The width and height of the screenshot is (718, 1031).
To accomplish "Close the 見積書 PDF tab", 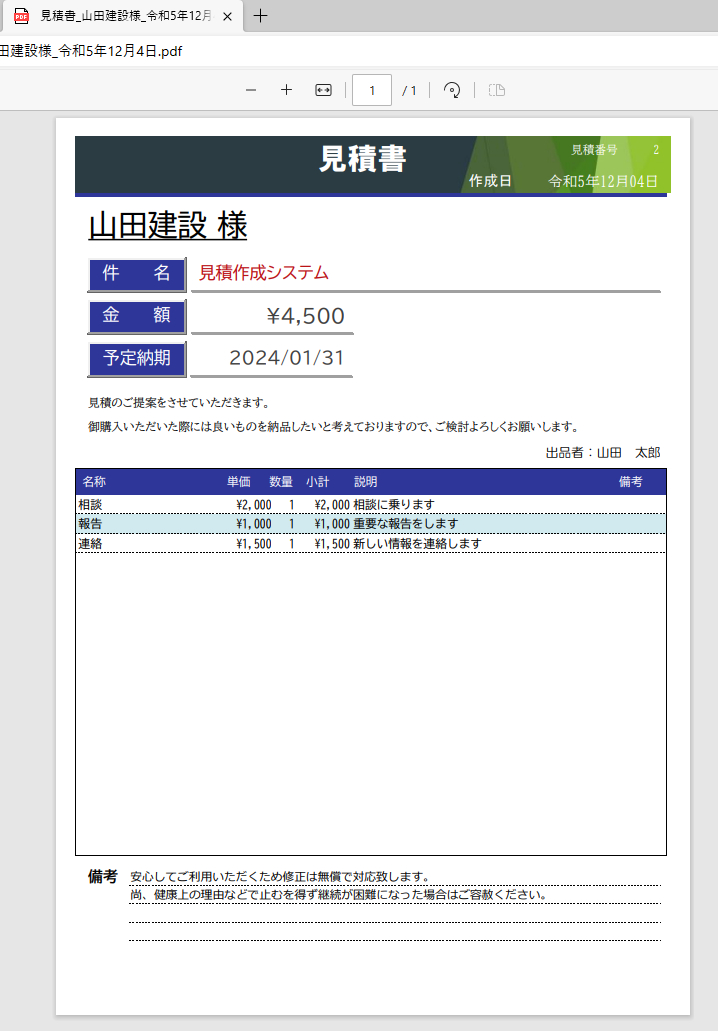I will coord(227,16).
